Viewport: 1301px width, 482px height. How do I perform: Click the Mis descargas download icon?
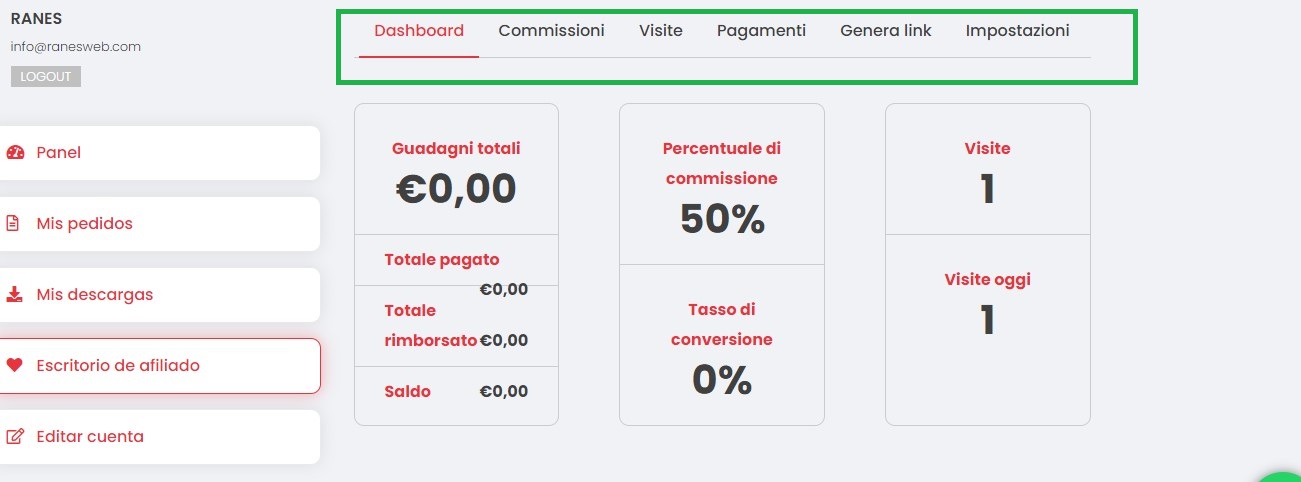14,295
